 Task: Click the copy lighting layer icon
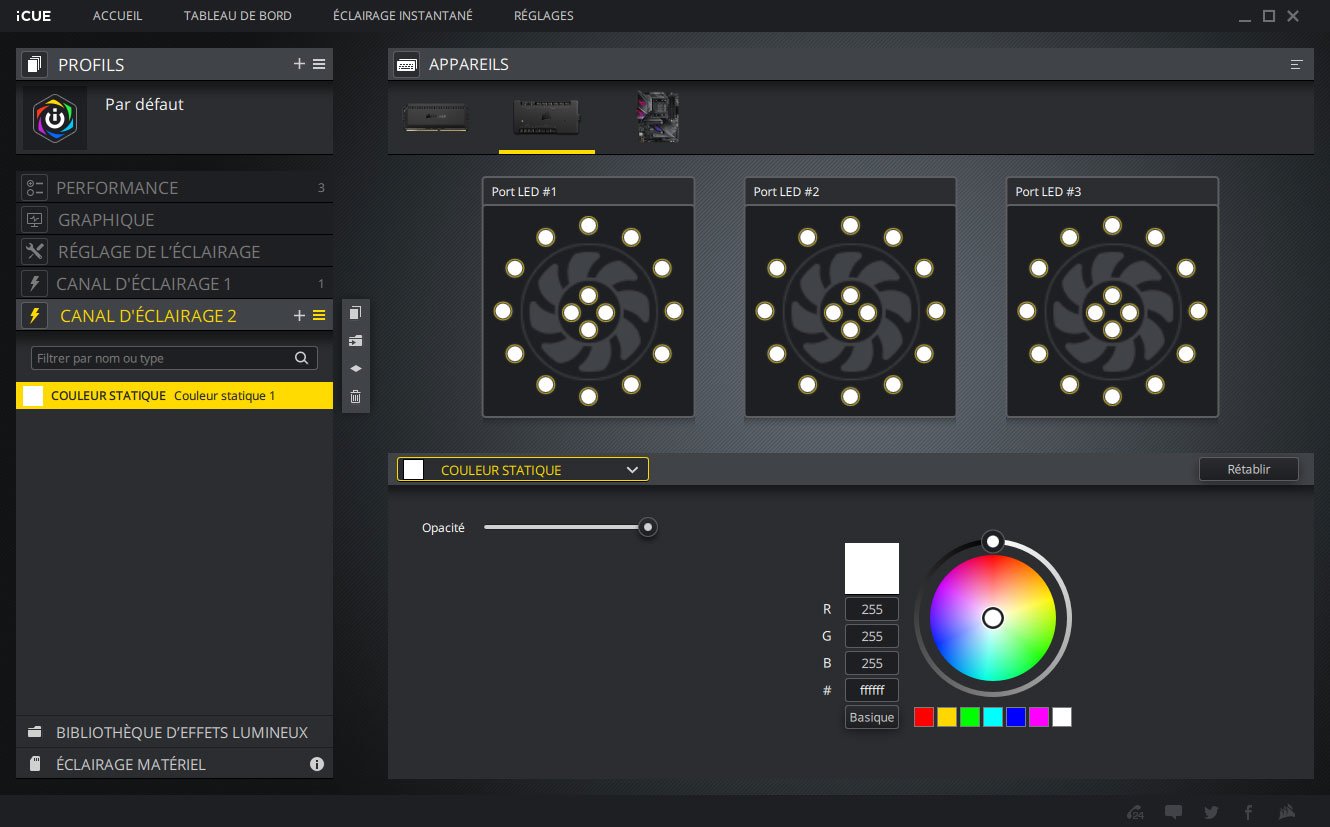355,313
